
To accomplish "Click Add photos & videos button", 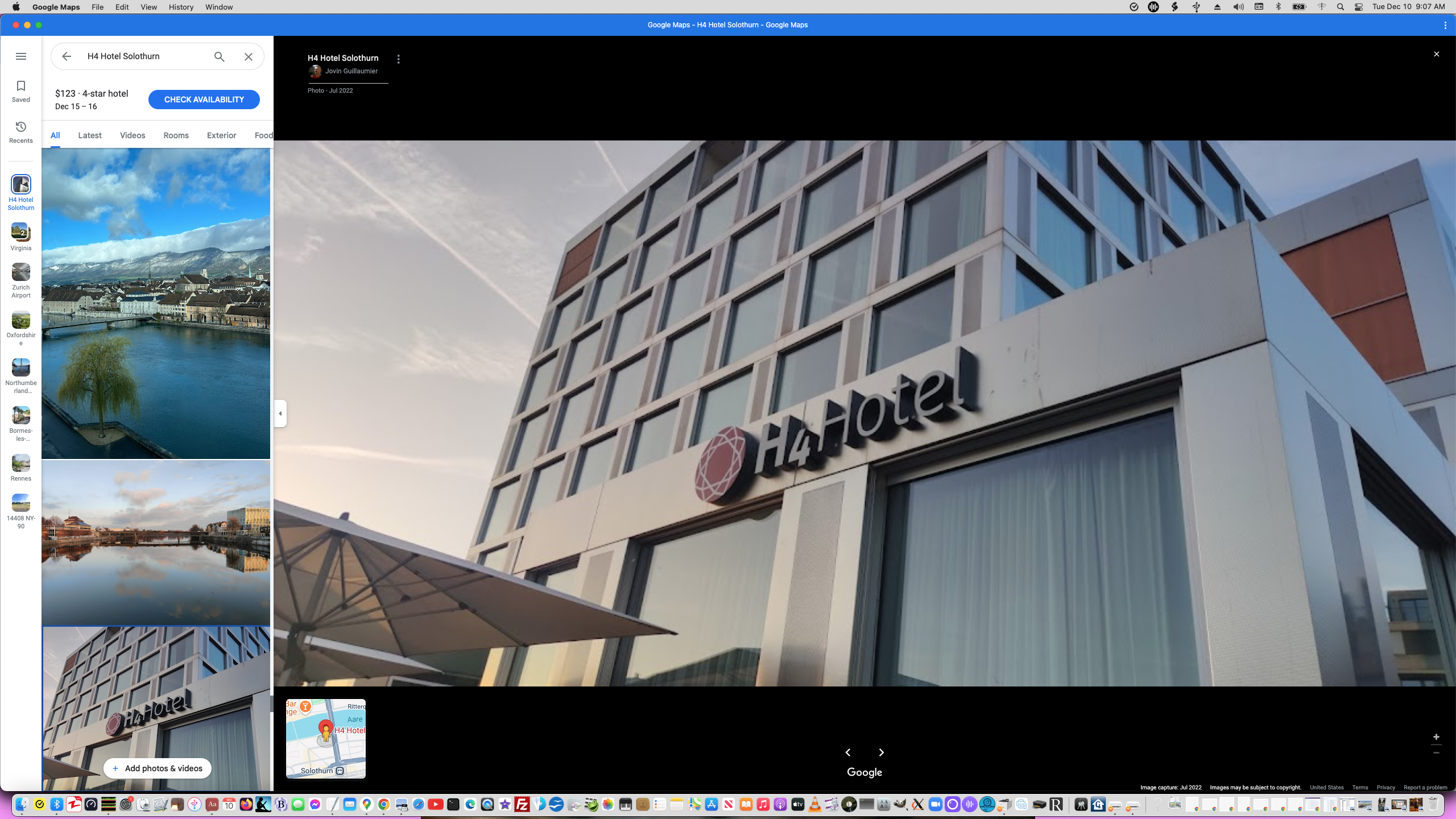I will [x=158, y=768].
